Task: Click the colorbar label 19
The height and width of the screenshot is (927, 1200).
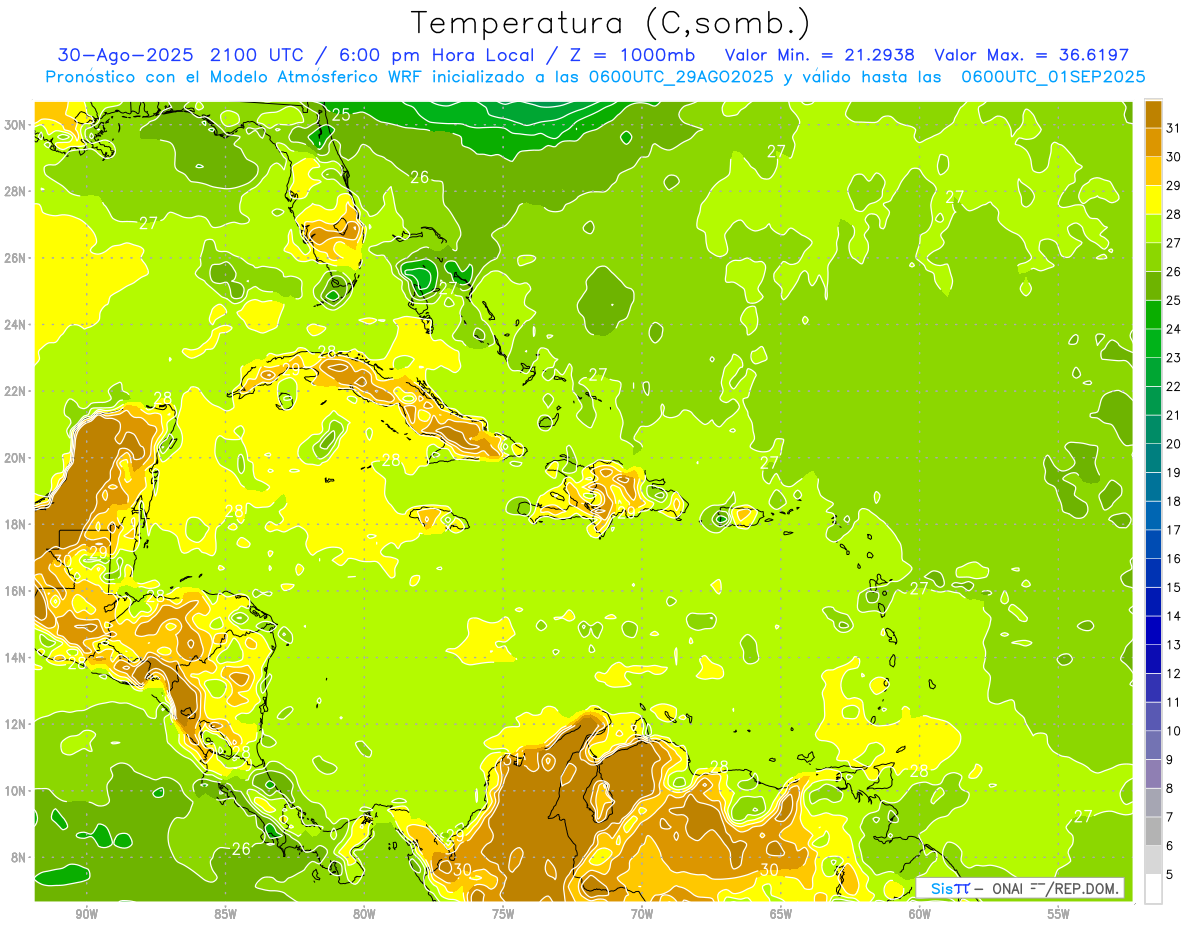Action: 1174,473
